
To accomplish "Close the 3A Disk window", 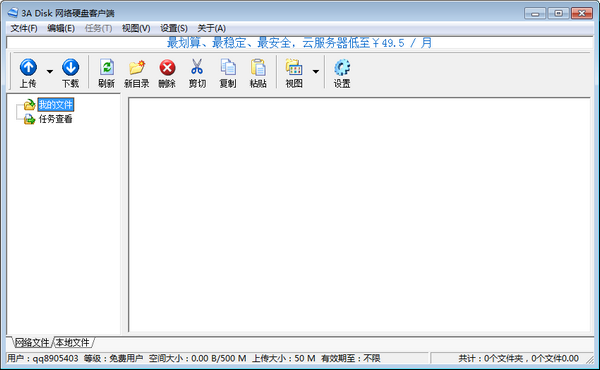I will 582,13.
